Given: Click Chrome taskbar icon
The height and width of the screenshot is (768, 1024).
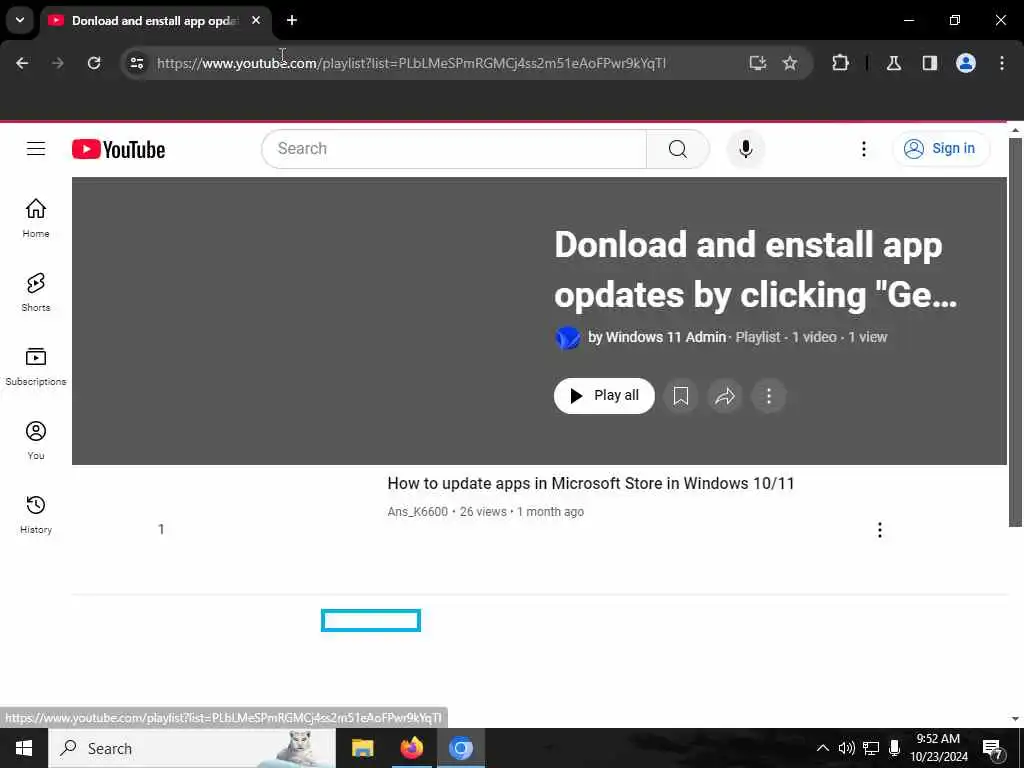Looking at the screenshot, I should click(460, 748).
